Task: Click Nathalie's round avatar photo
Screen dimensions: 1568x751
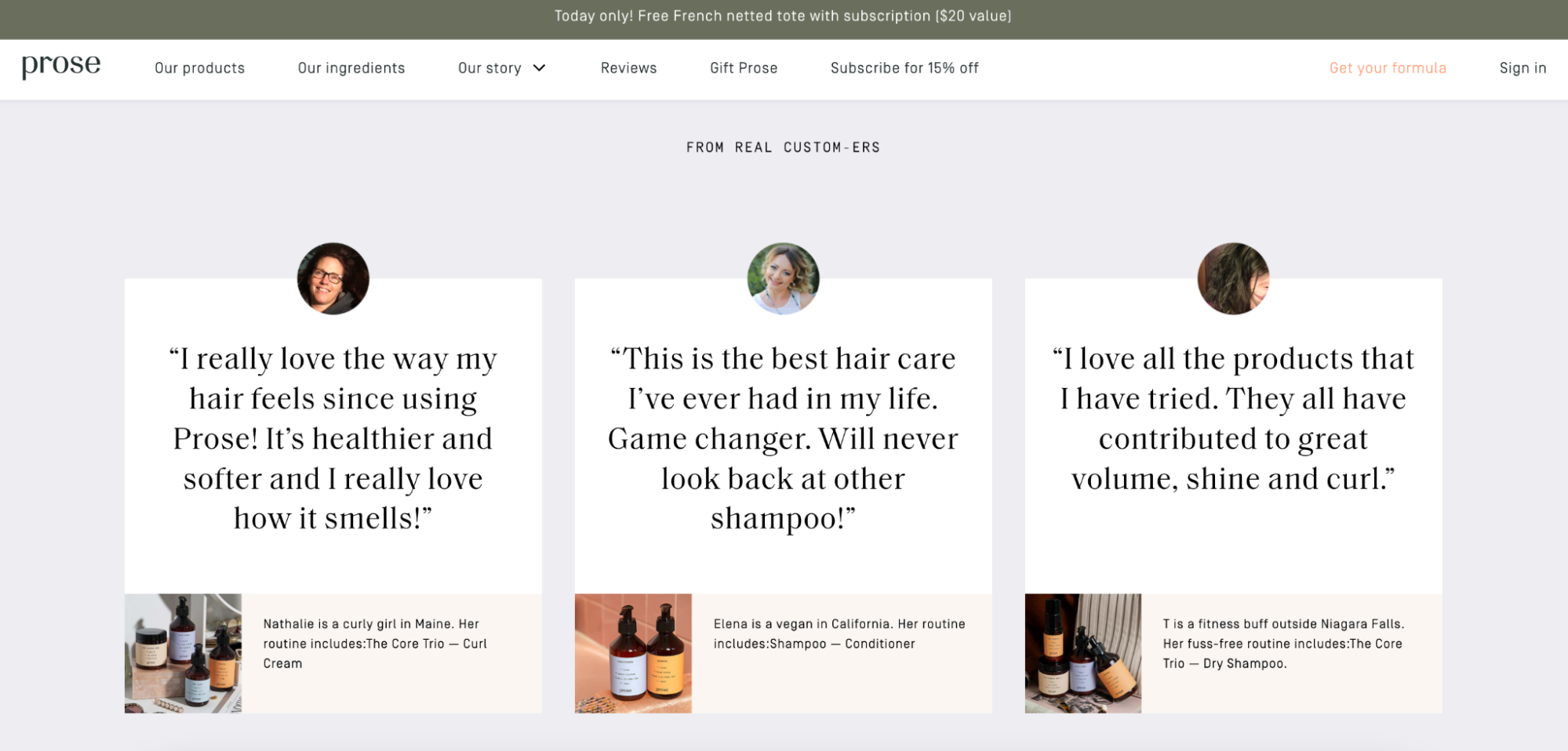Action: pyautogui.click(x=333, y=278)
